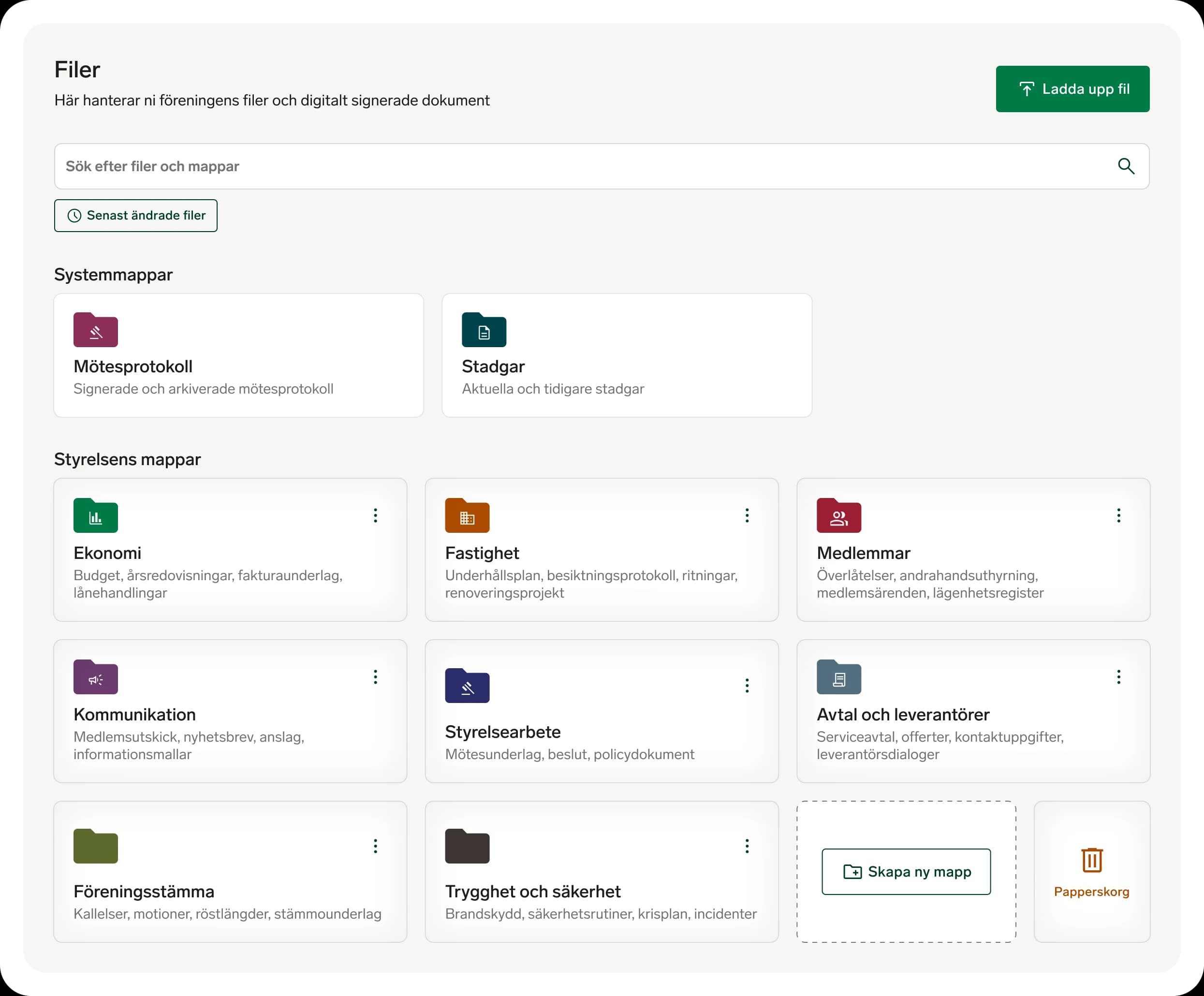The image size is (1204, 996).
Task: Click the green Ekonomi chart folder icon
Action: click(96, 515)
